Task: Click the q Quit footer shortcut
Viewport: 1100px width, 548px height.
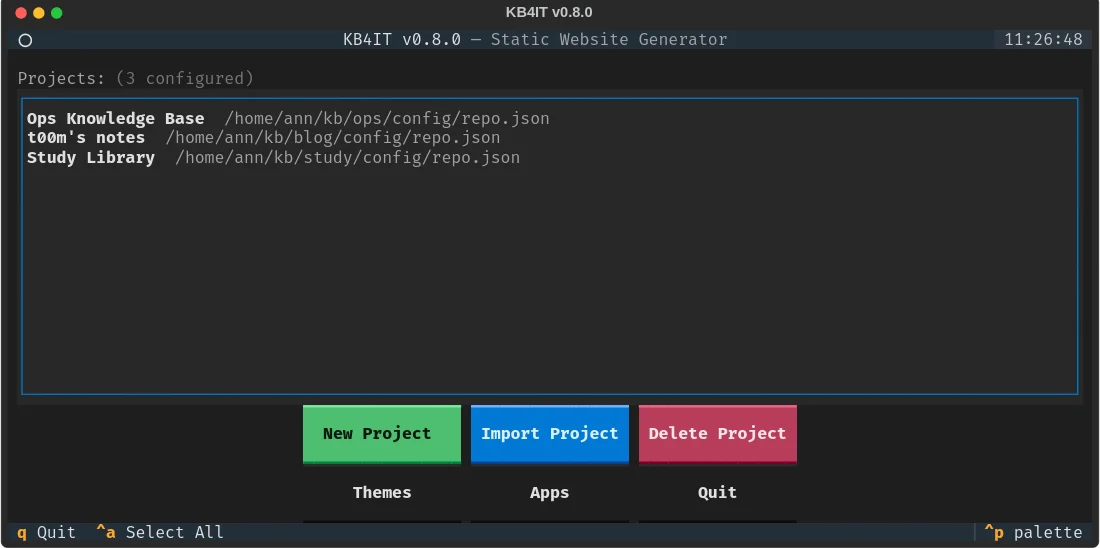Action: point(46,533)
